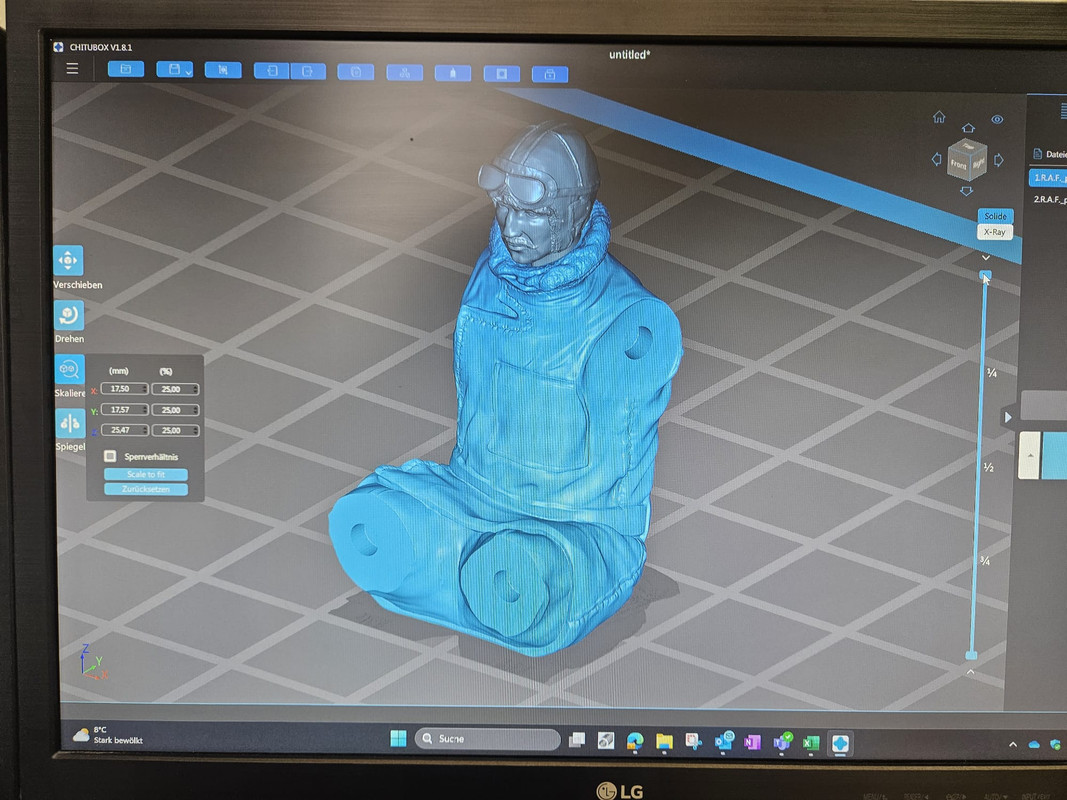Click the Z size mm field showing 25,47
1067x800 pixels.
(125, 430)
